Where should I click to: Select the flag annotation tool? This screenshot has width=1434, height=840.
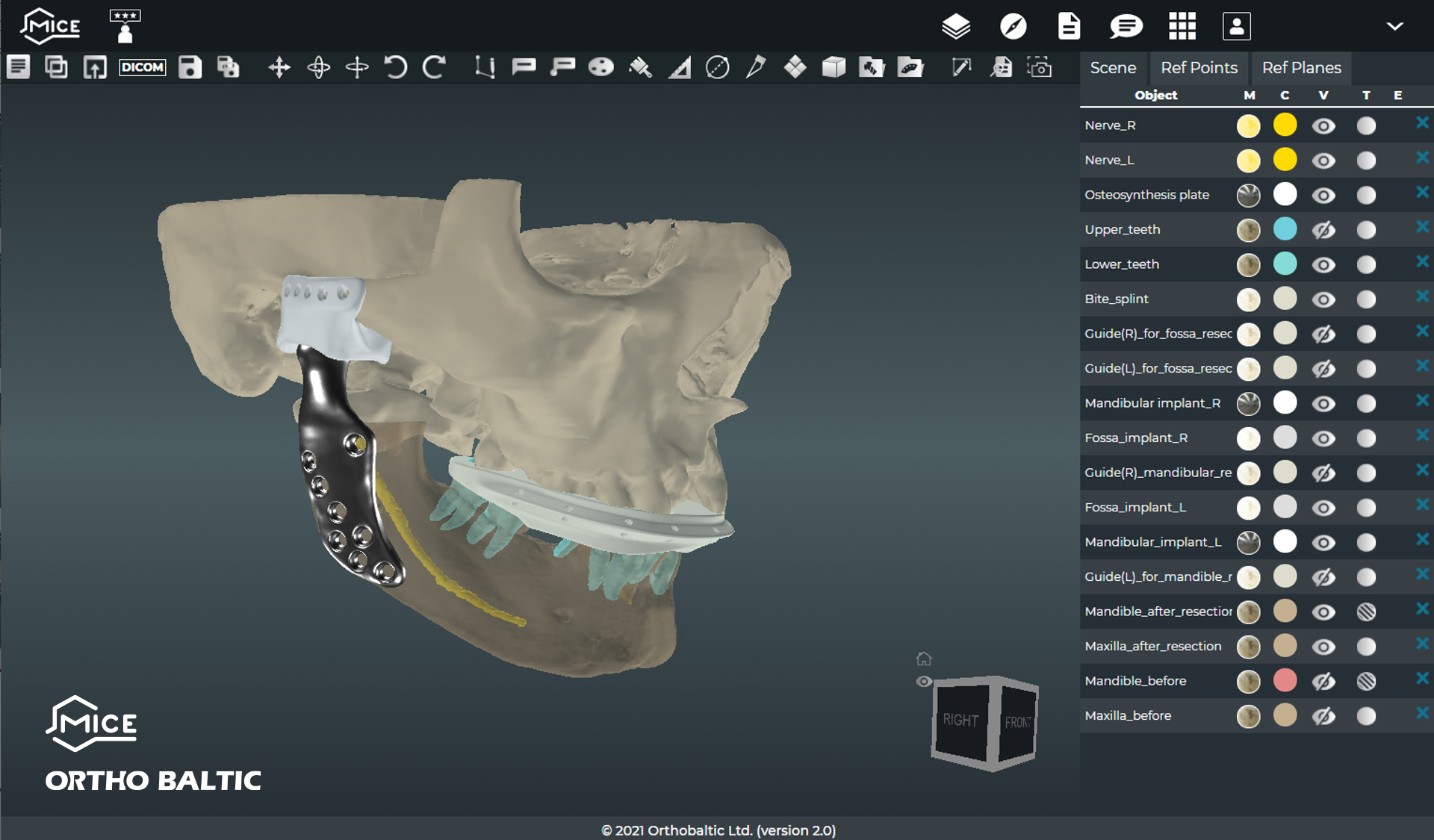pos(524,67)
